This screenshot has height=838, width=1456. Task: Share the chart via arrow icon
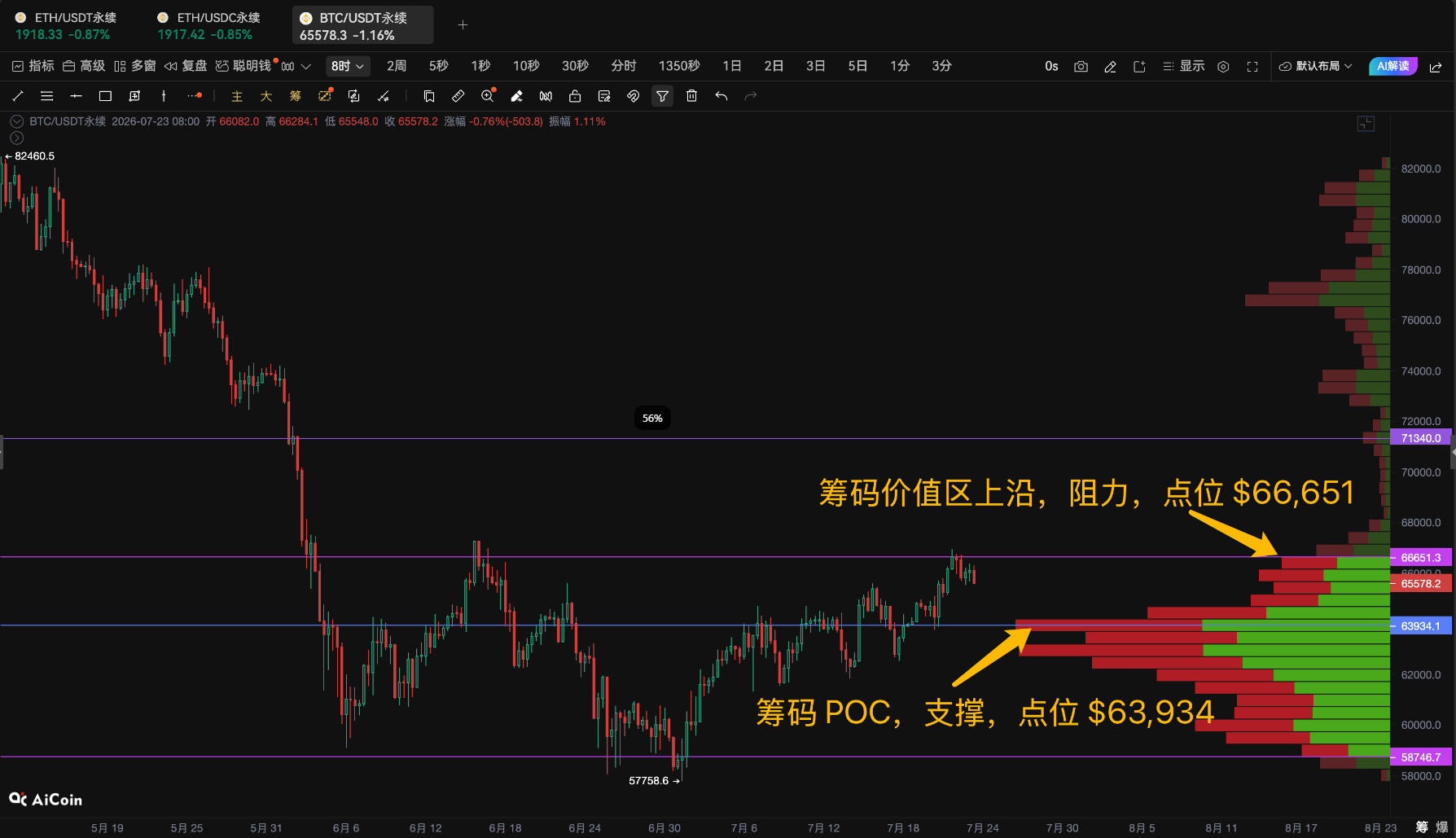(1436, 67)
